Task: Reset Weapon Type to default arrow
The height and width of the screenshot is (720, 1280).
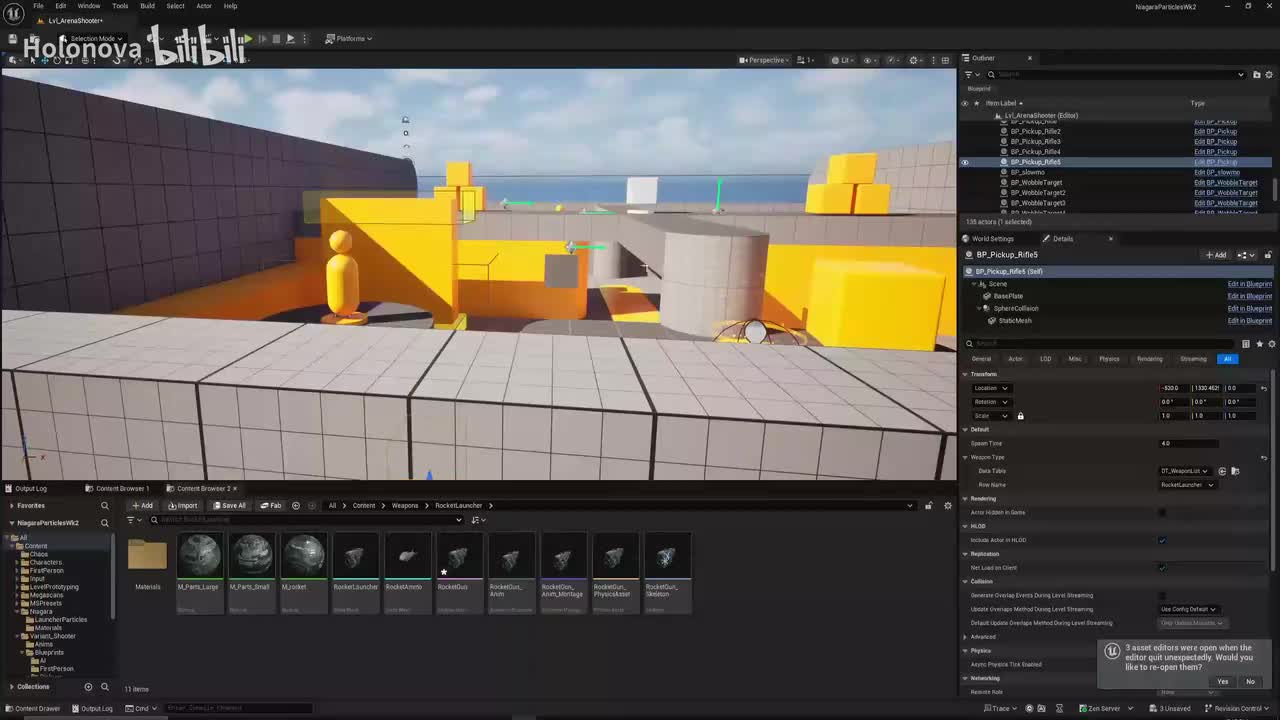Action: click(1264, 457)
